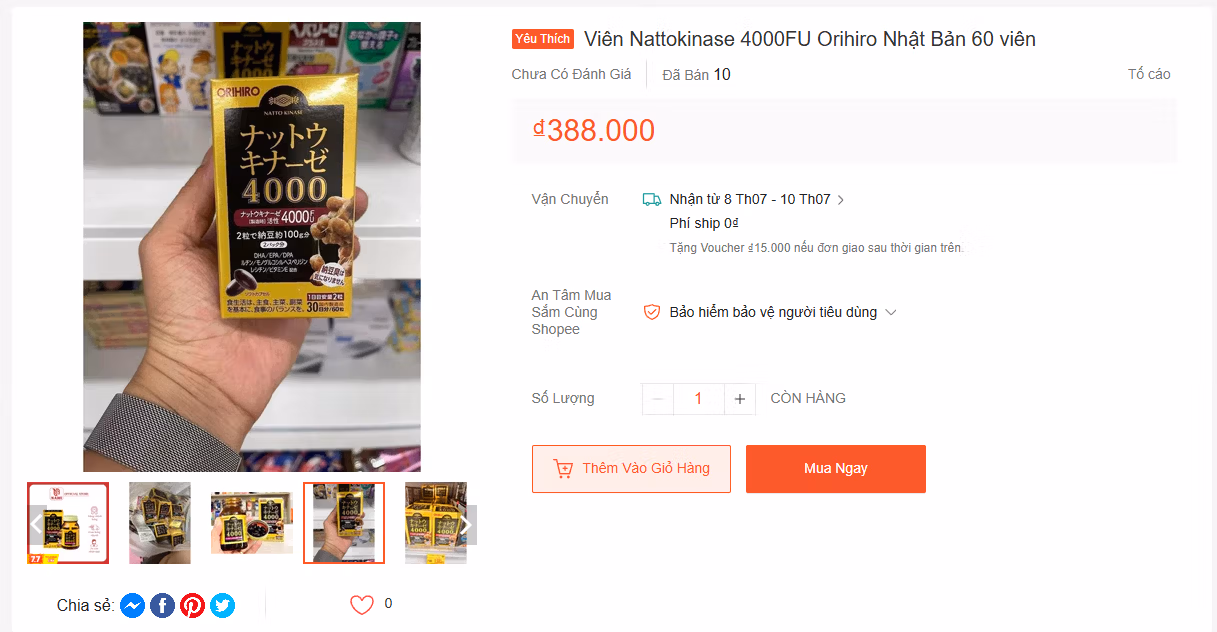Share product on Pinterest
The image size is (1217, 632).
(192, 605)
